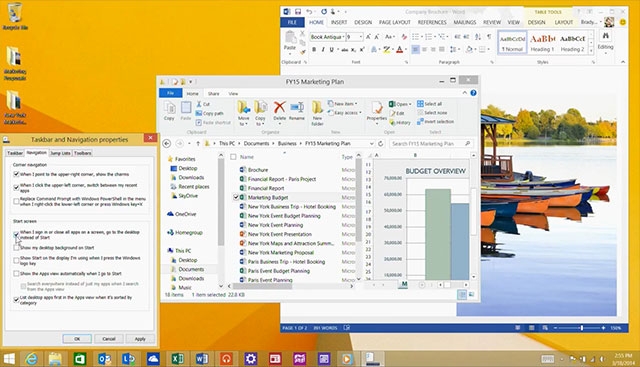Enable Show the Apps view automatically
The height and width of the screenshot is (367, 640).
click(16, 274)
